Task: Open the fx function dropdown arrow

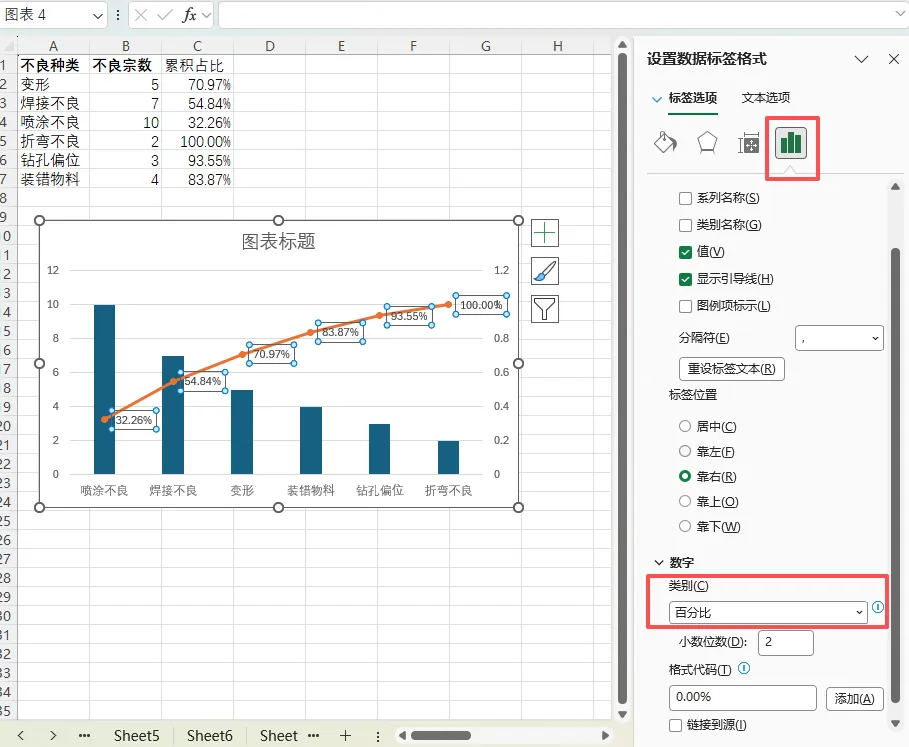Action: [206, 16]
